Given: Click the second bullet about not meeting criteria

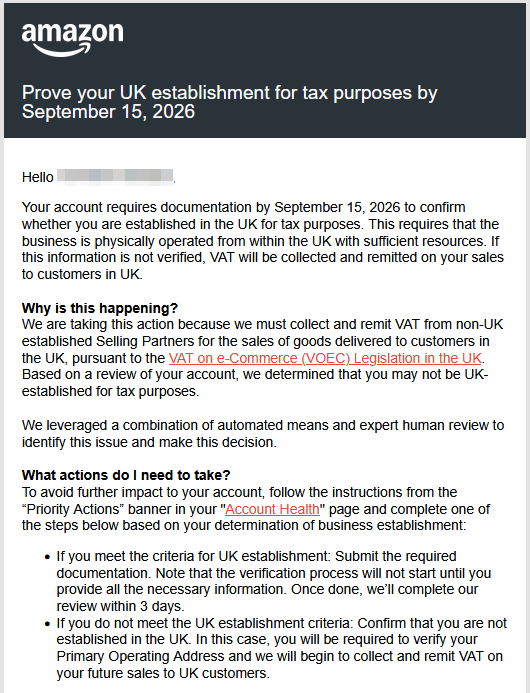Looking at the screenshot, I should click(x=282, y=648).
